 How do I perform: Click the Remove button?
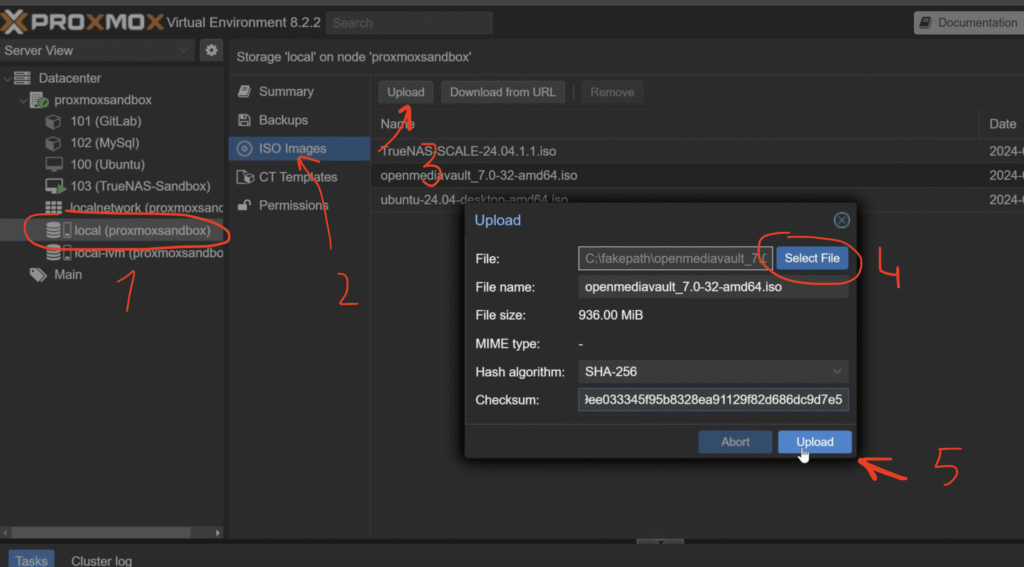[x=612, y=92]
